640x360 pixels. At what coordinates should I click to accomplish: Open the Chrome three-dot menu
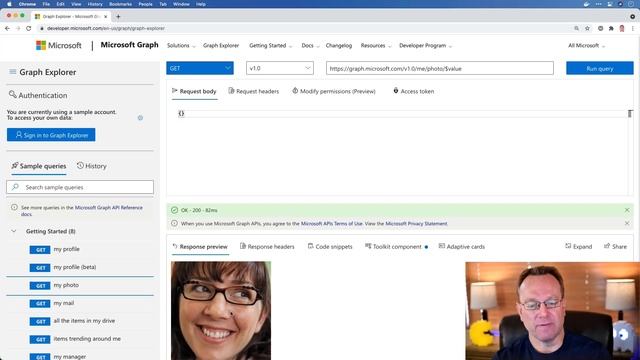(633, 28)
